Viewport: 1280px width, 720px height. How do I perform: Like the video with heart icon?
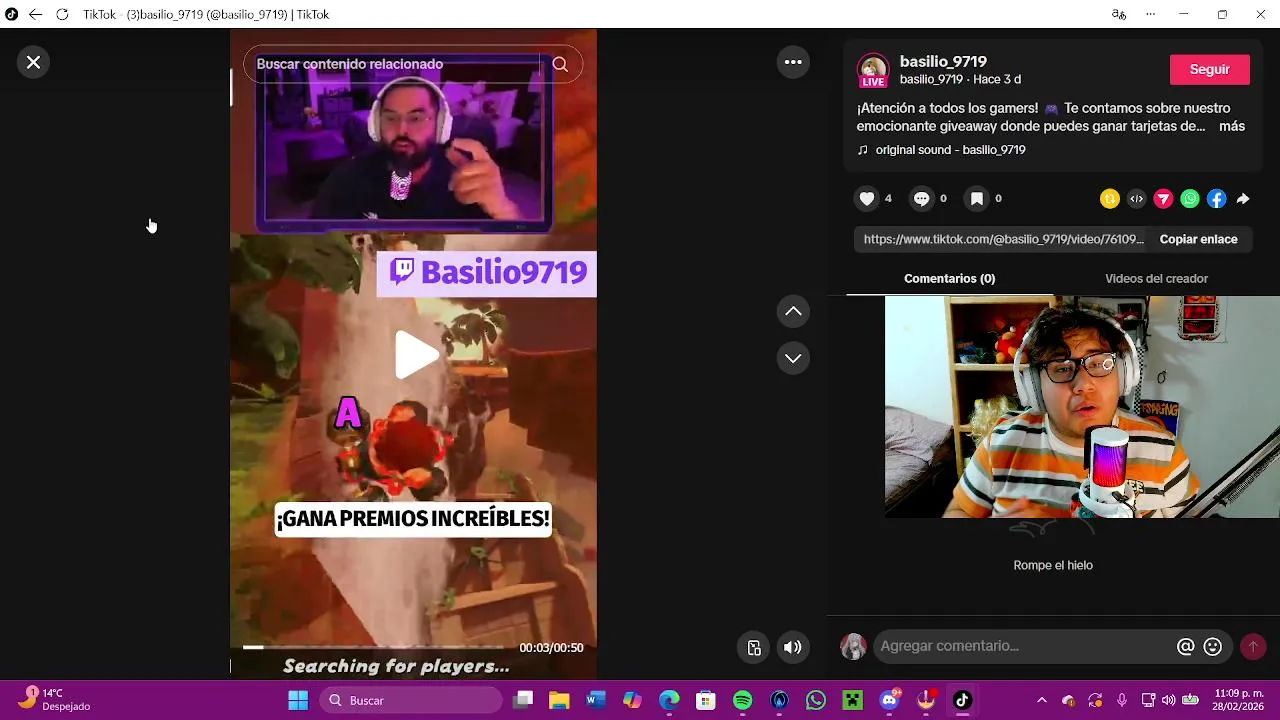click(x=867, y=199)
